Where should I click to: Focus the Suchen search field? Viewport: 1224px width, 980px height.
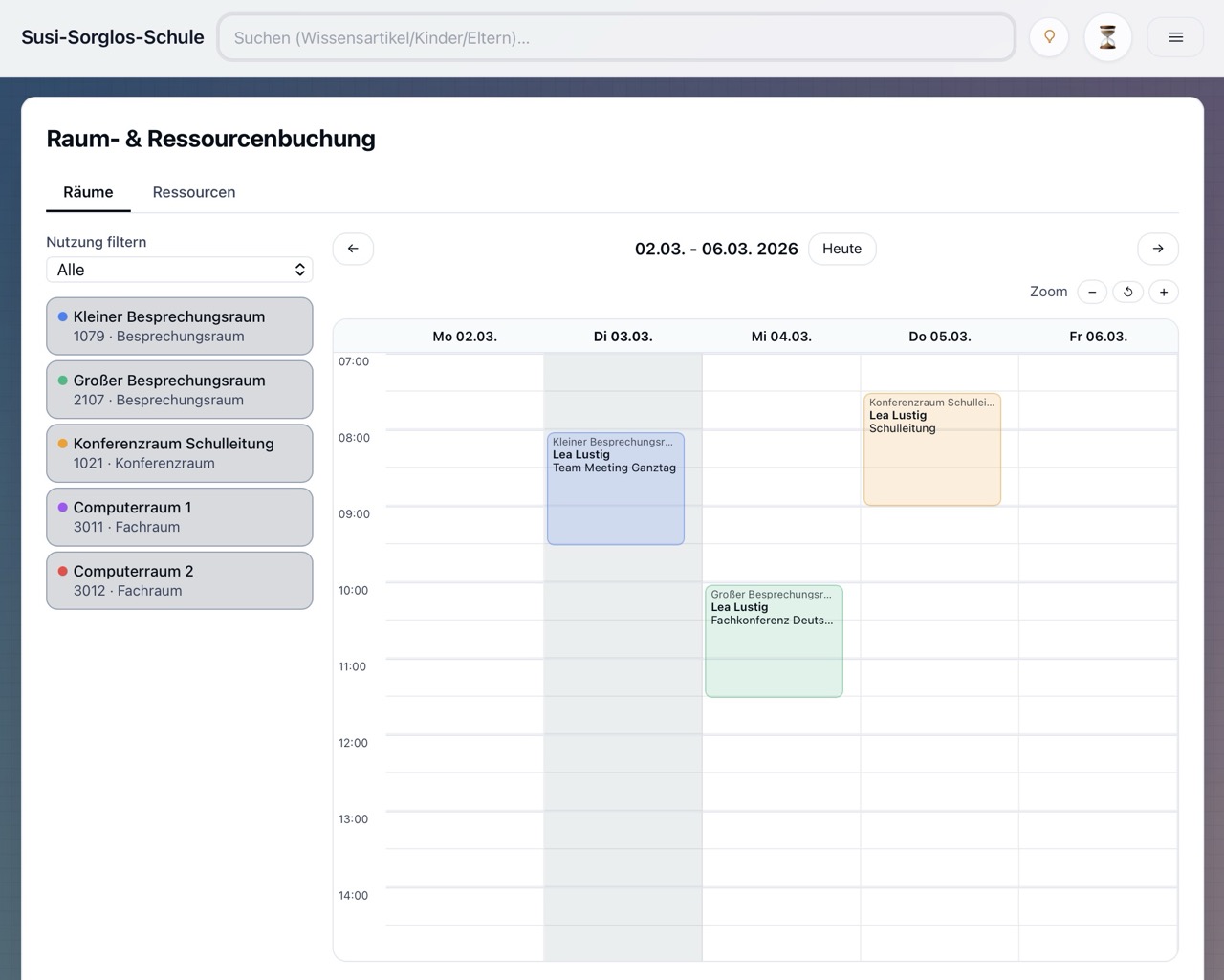click(x=617, y=37)
